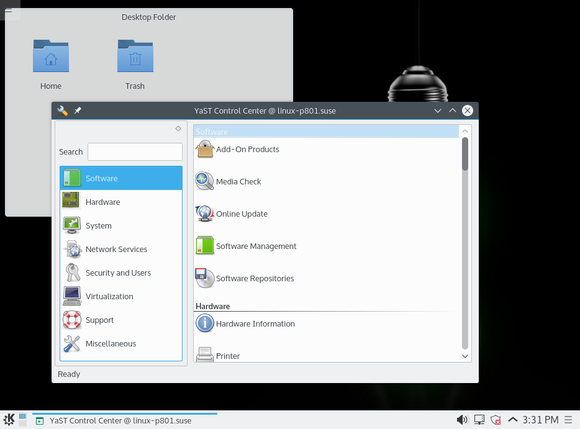Select the Support category label
Screen dimensions: 580x429
click(x=100, y=320)
